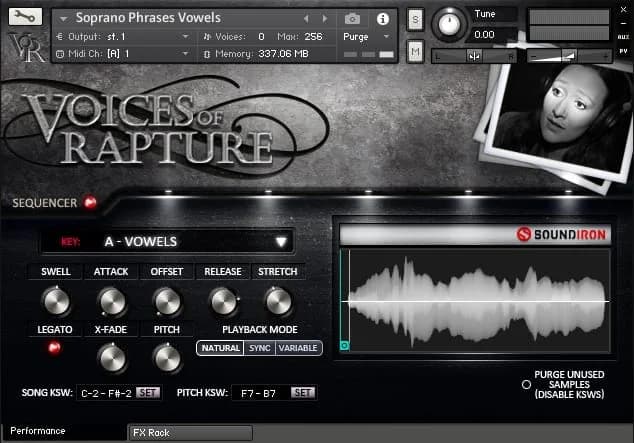Switch to the FX Rack tab
This screenshot has width=634, height=443.
(x=190, y=432)
